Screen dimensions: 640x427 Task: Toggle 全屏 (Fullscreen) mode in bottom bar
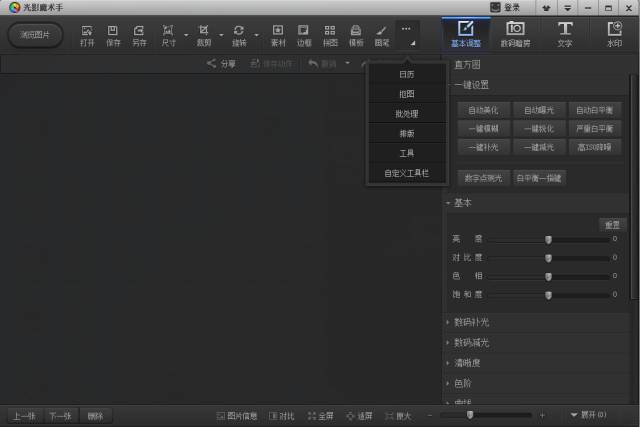pos(320,415)
